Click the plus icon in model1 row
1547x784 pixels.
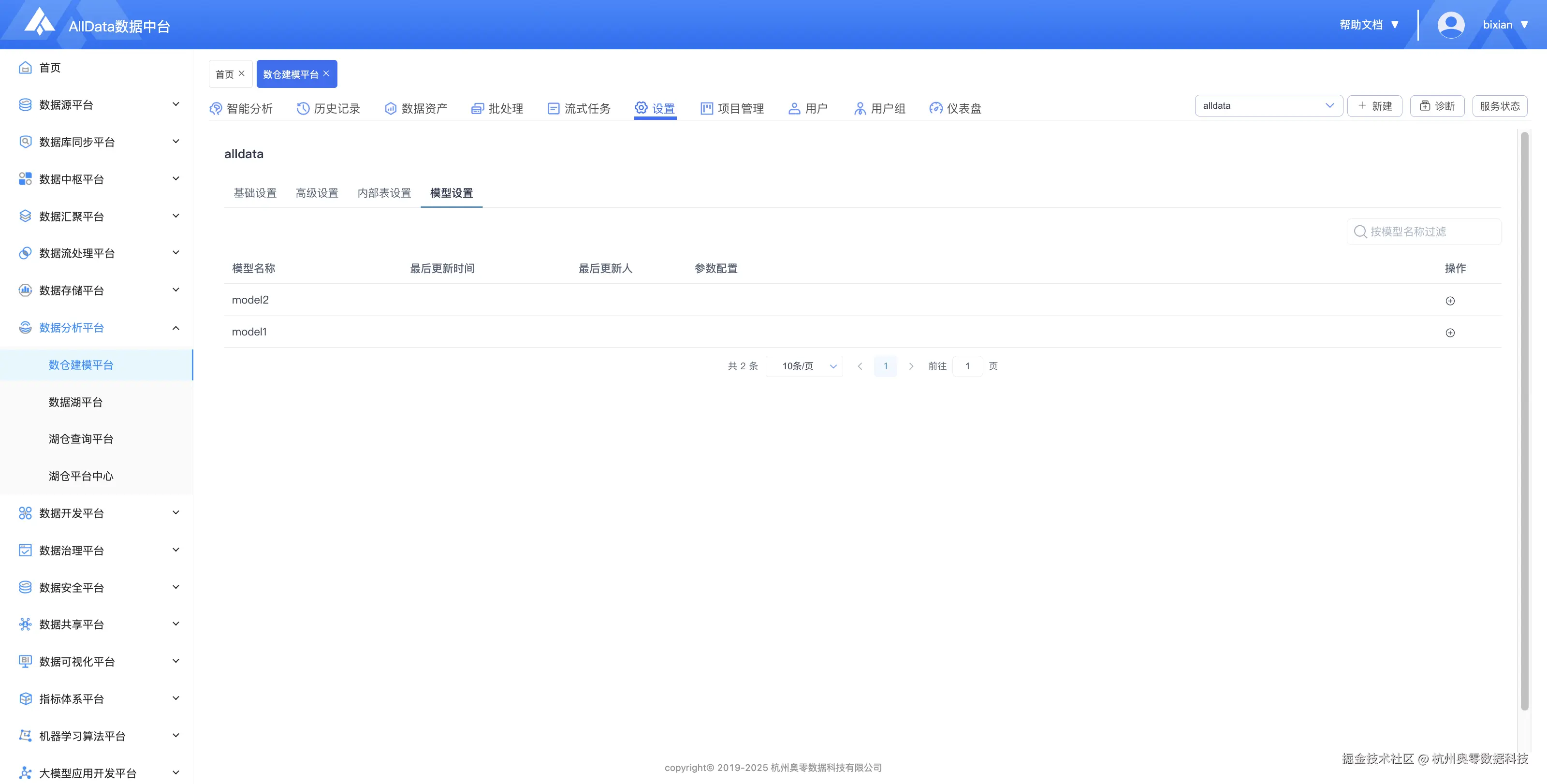[x=1450, y=333]
